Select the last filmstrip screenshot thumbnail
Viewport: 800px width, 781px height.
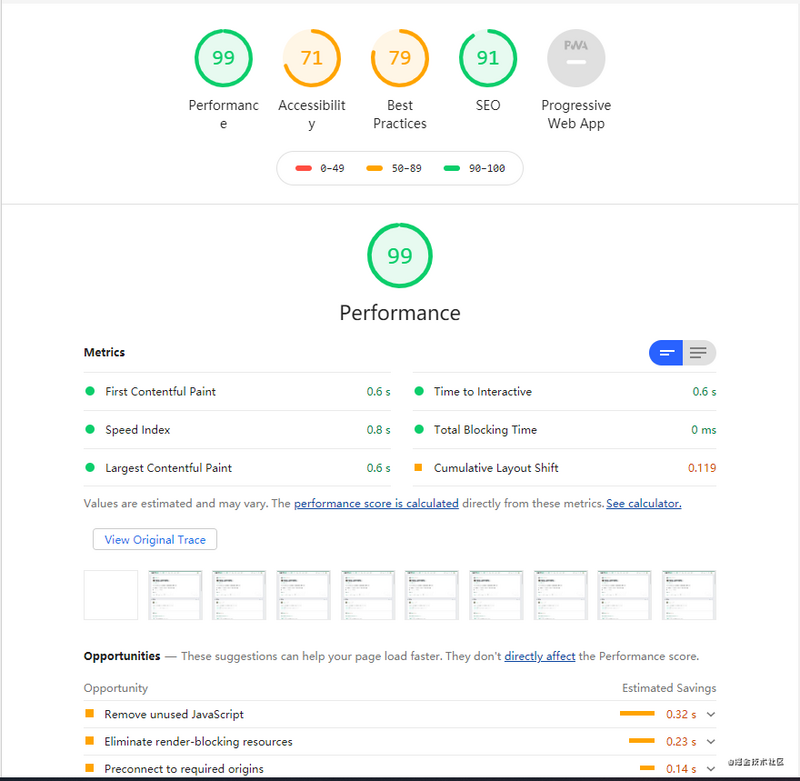(x=689, y=595)
